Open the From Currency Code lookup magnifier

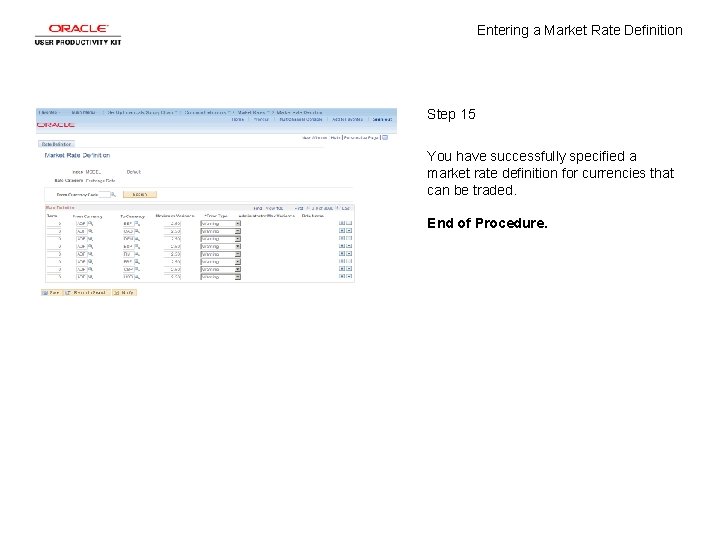tap(113, 195)
